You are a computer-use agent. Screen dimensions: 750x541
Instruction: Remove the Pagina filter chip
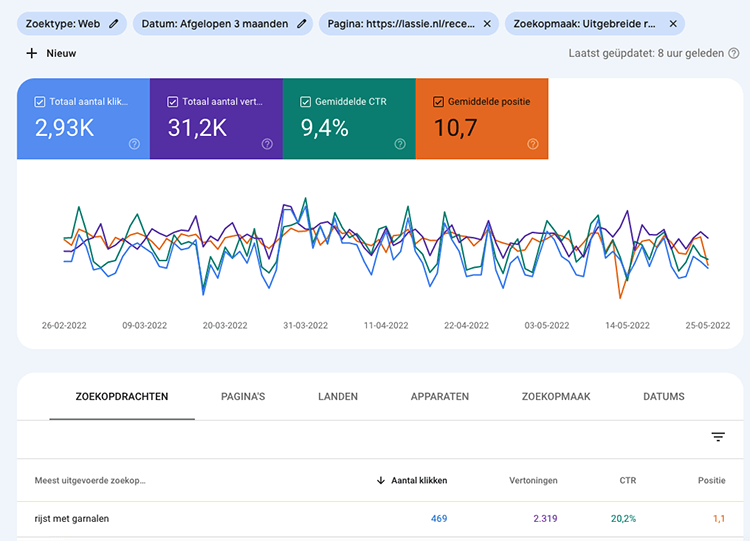click(486, 23)
